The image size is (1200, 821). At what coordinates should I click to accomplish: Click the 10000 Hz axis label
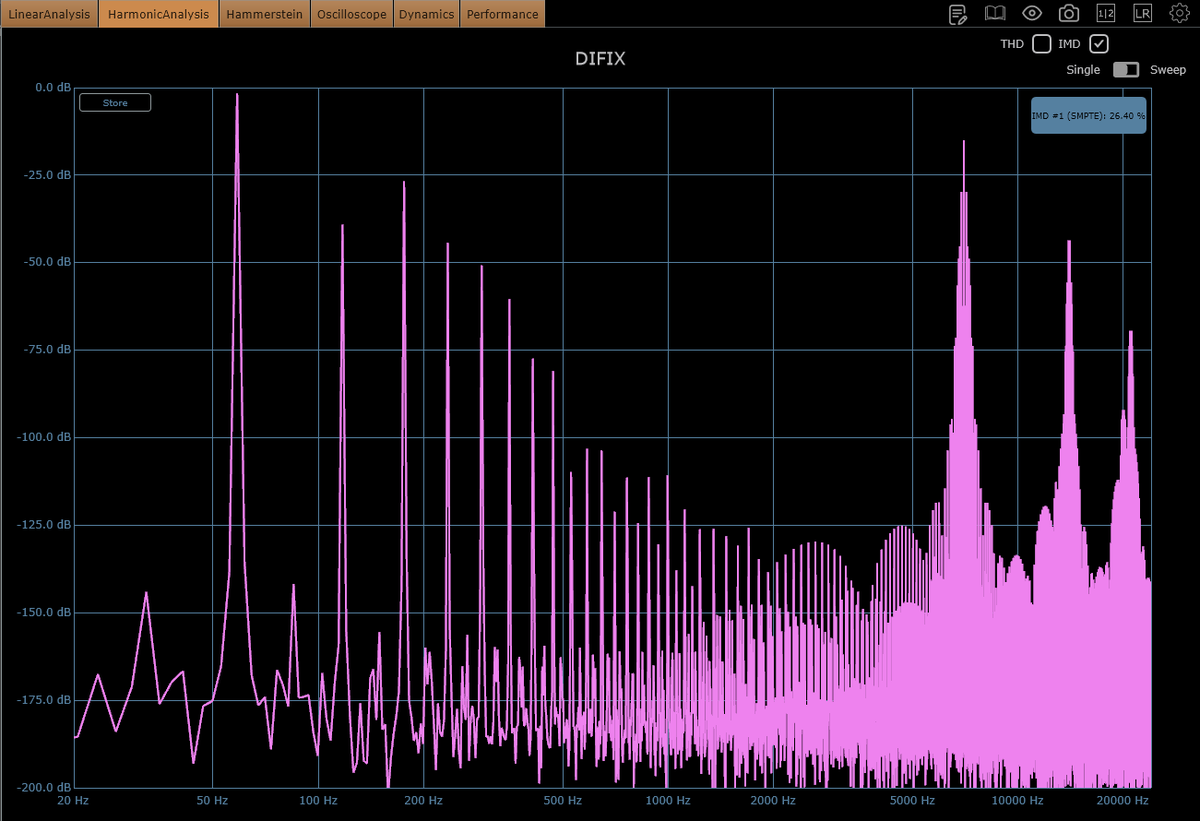1016,801
